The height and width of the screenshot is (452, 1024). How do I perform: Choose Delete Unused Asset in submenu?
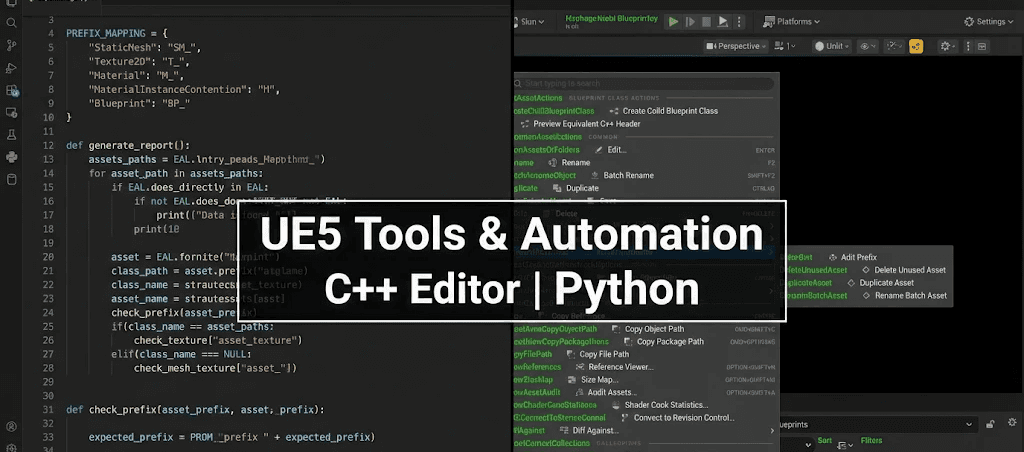coord(903,270)
